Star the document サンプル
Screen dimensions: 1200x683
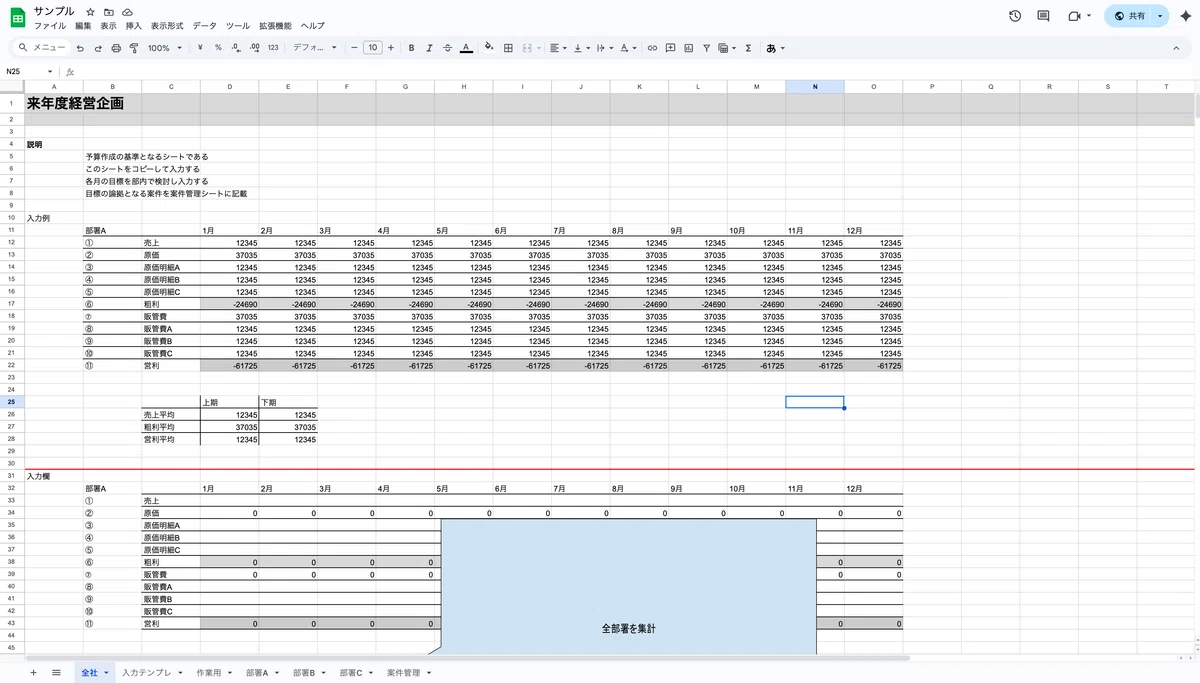tap(90, 11)
